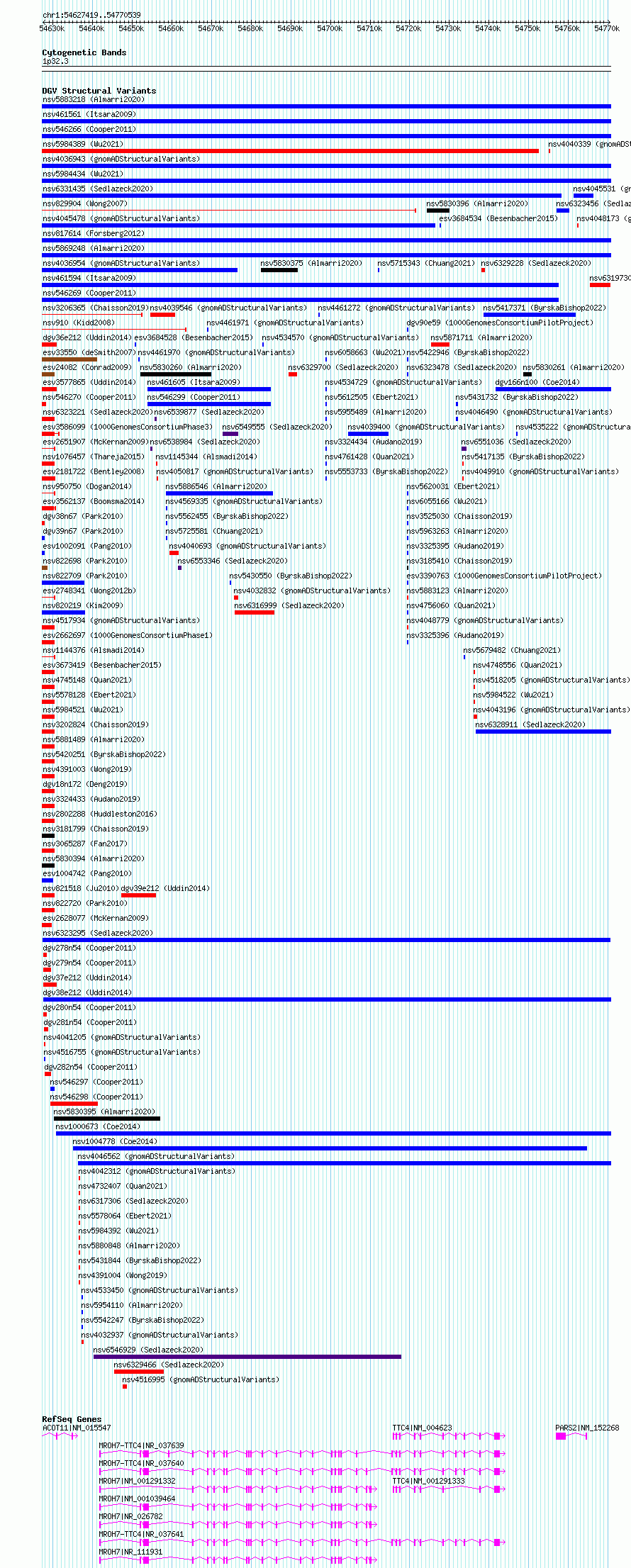Click black nsv5830396 (Almarri2020) bar

(437, 211)
